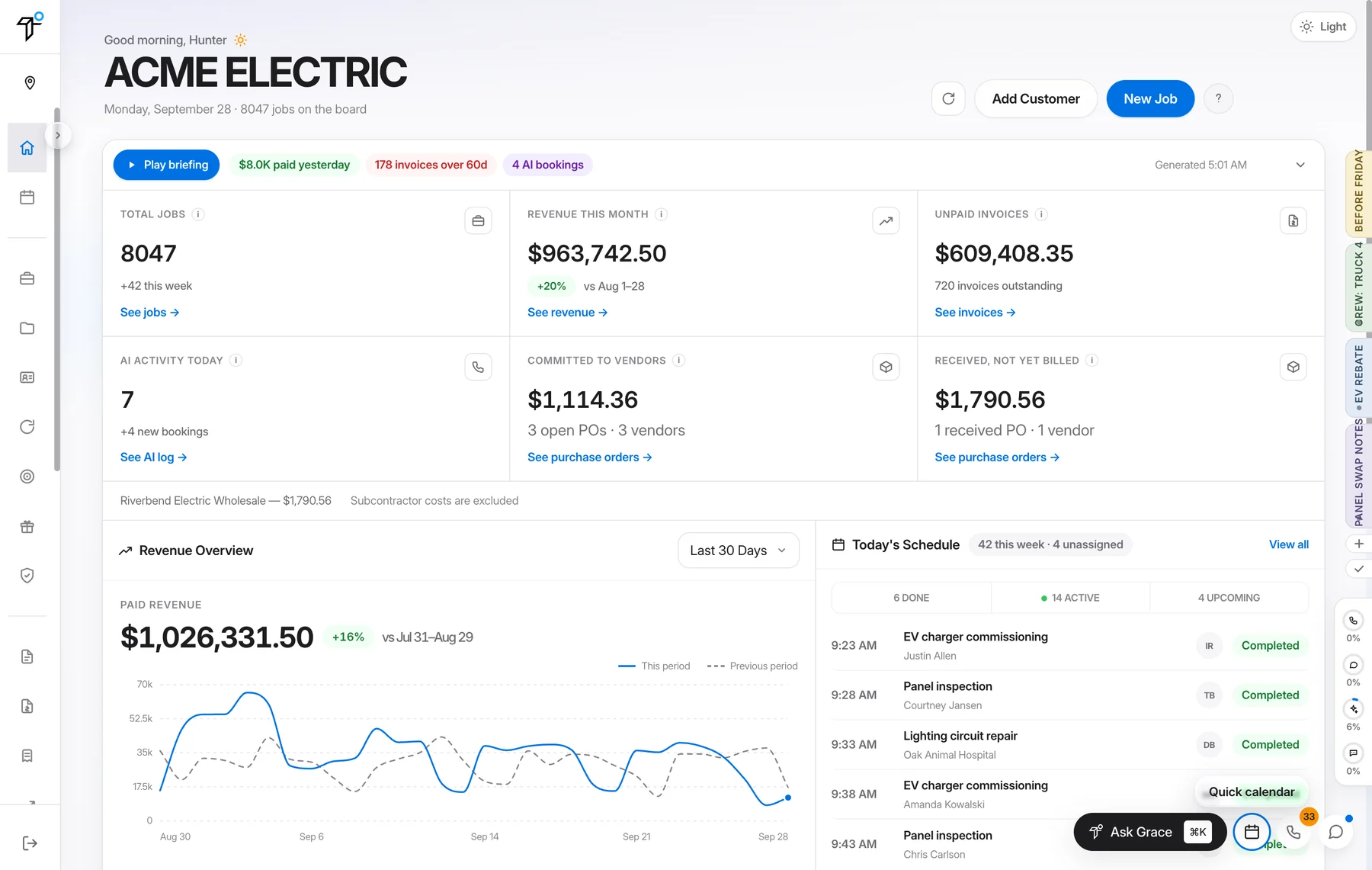Screen dimensions: 1372x870
Task: Follow the See invoices link
Action: [x=975, y=313]
